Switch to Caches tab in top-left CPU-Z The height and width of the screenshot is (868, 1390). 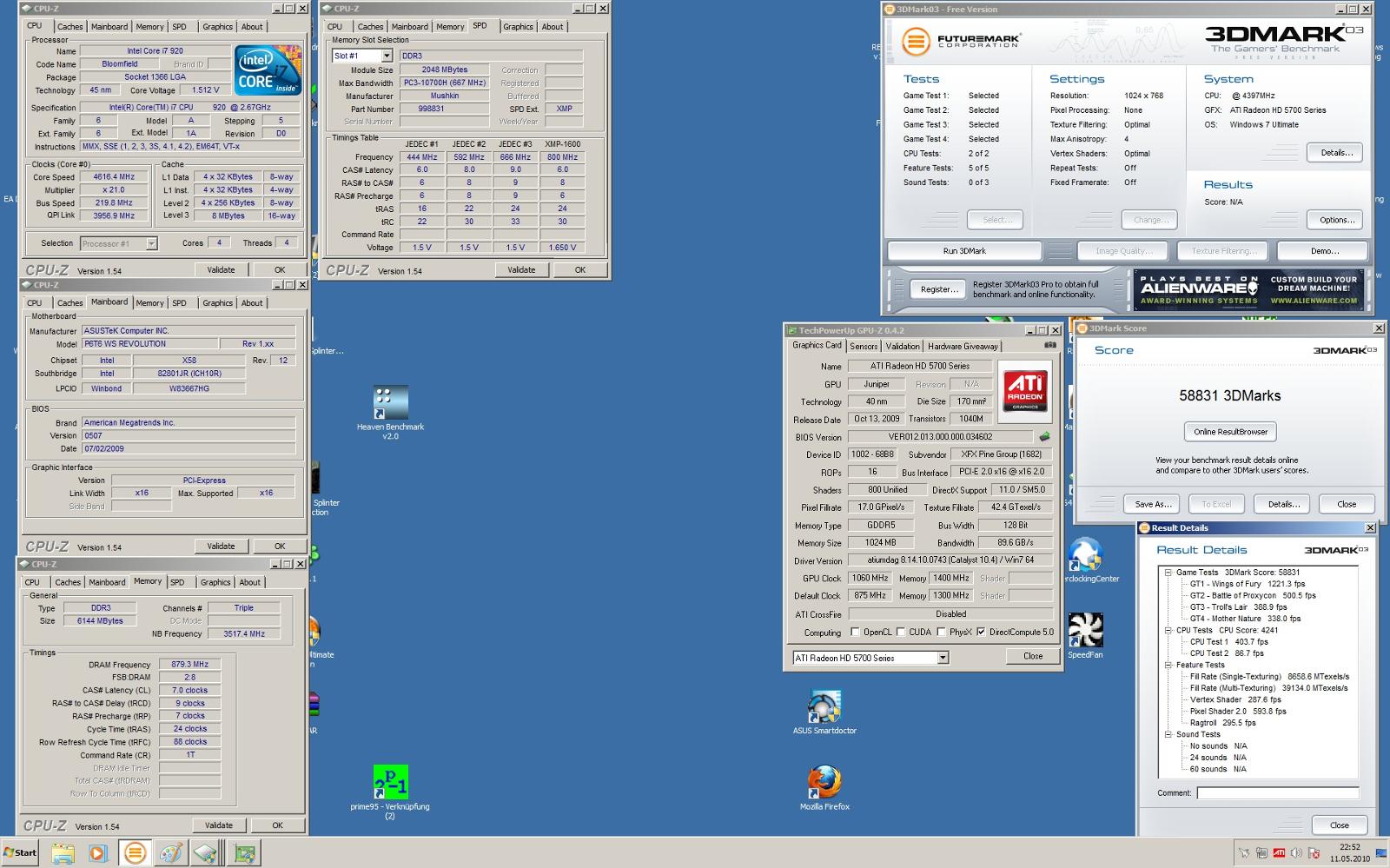click(69, 27)
